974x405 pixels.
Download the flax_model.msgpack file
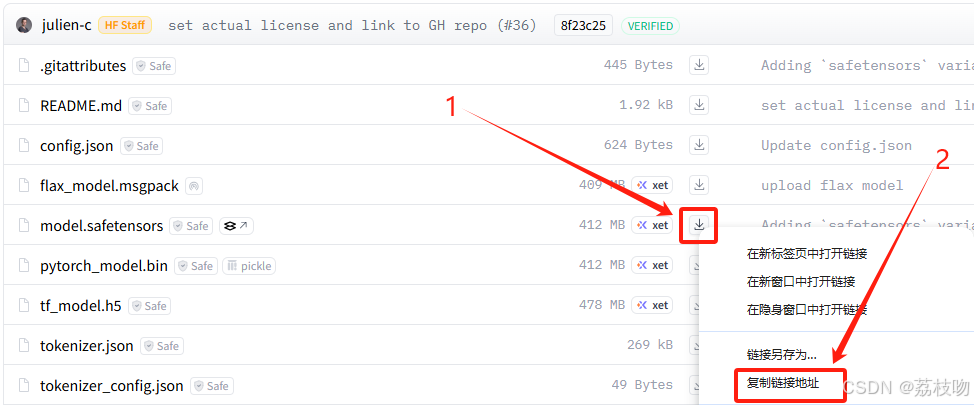699,184
